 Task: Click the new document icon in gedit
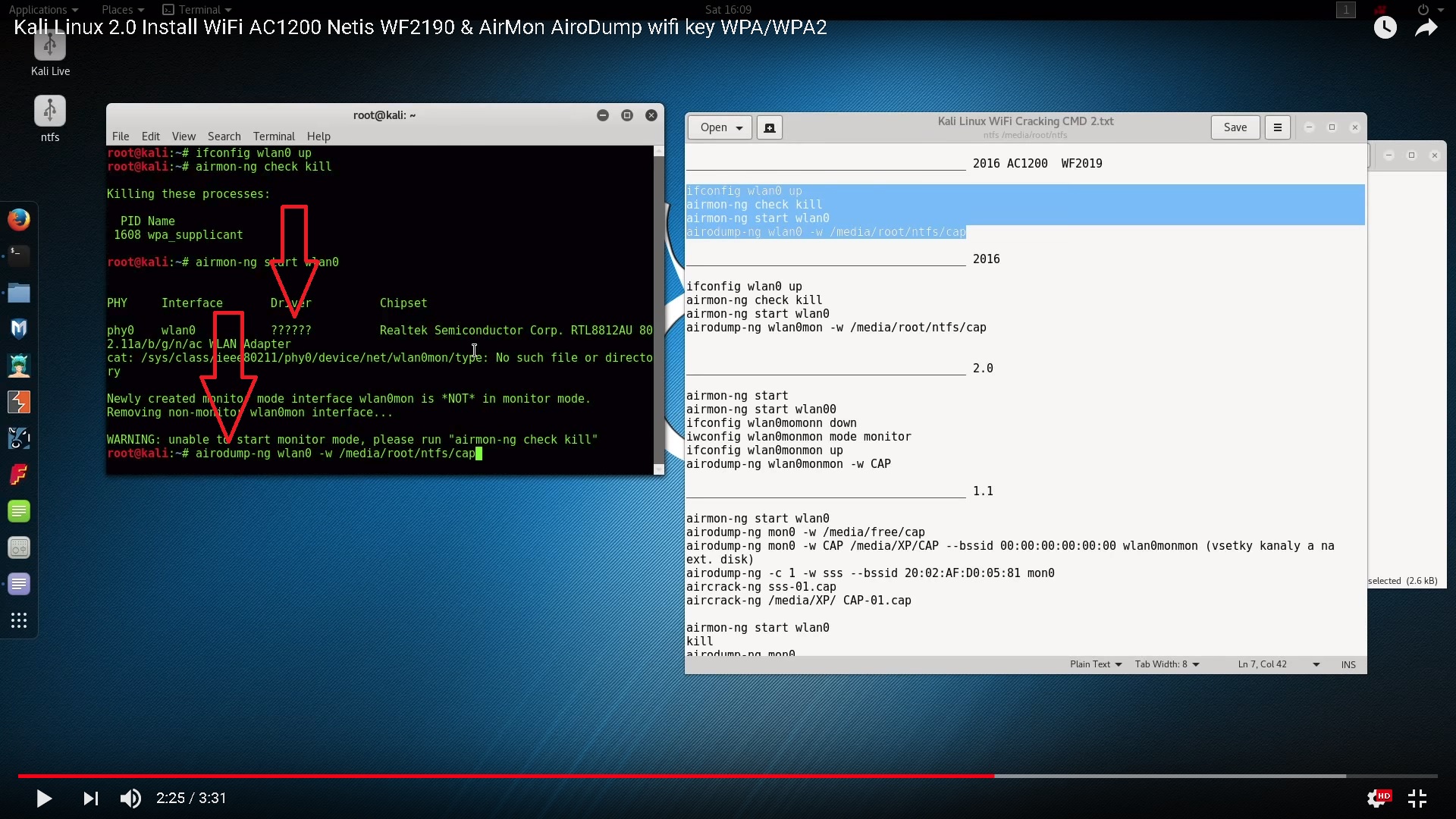pos(769,127)
